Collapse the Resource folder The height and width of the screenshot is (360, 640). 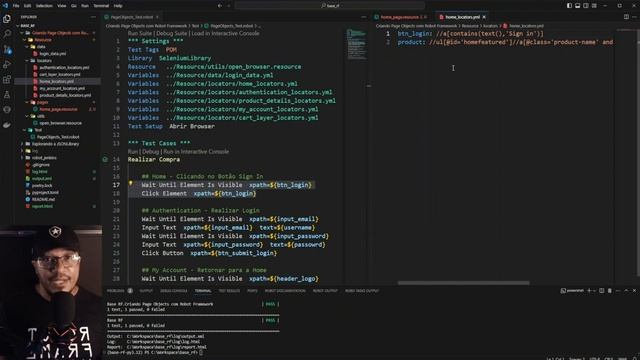(x=24, y=40)
